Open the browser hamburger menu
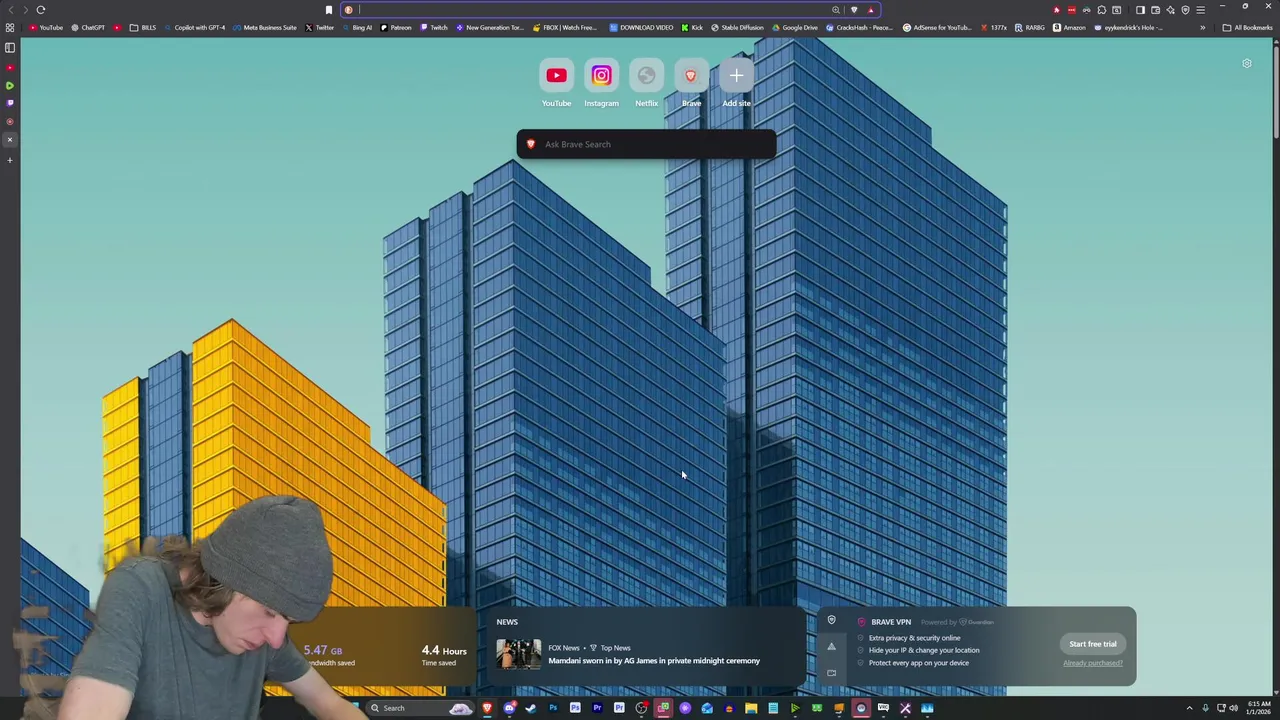Screen dimensions: 1280x720 1200,10
